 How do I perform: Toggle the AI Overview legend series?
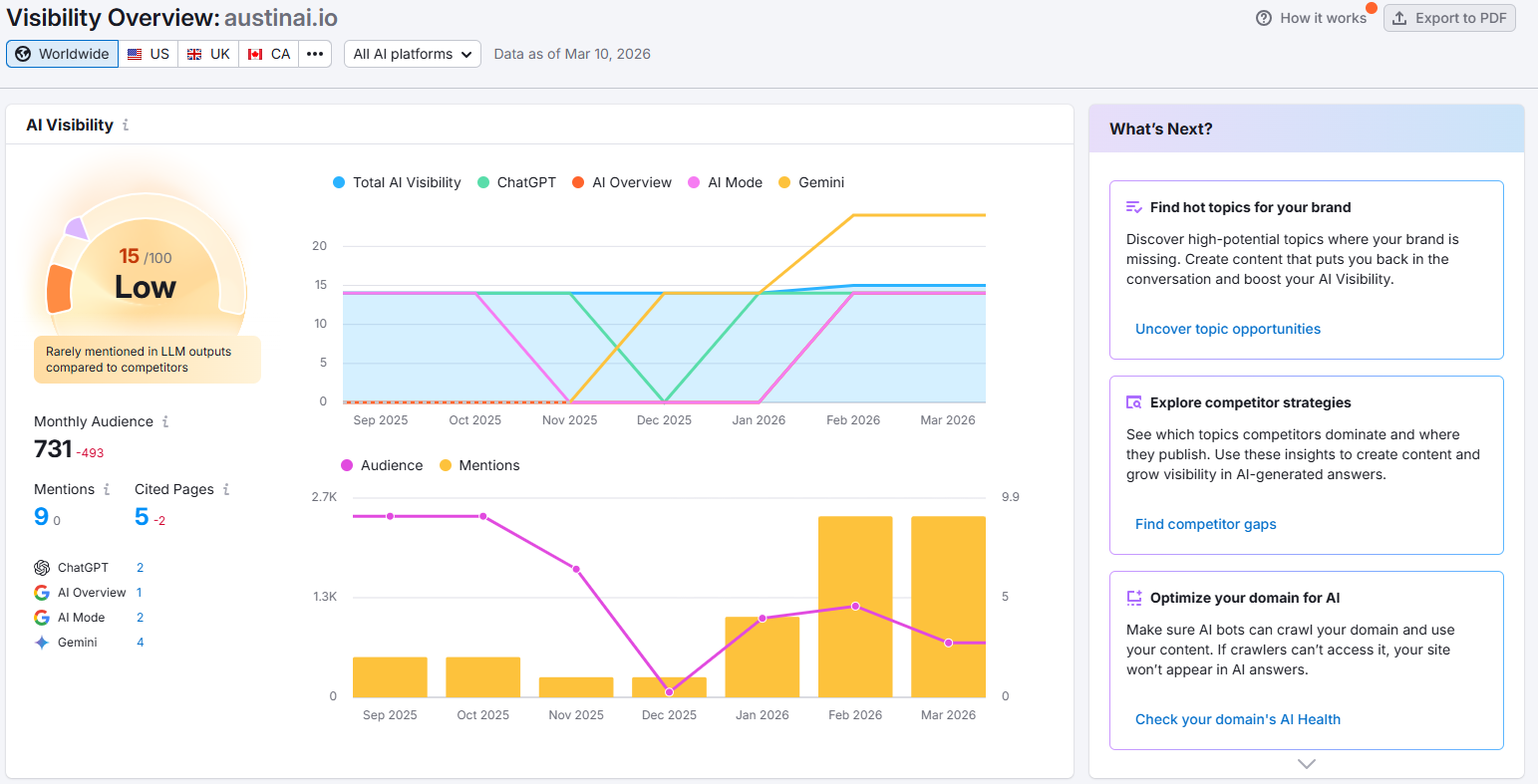point(622,182)
